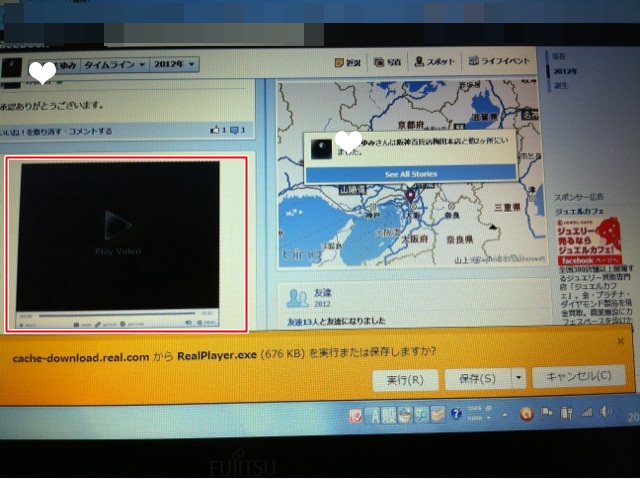Click the network signal bars tray icon
Image resolution: width=640 pixels, height=479 pixels.
pos(587,412)
